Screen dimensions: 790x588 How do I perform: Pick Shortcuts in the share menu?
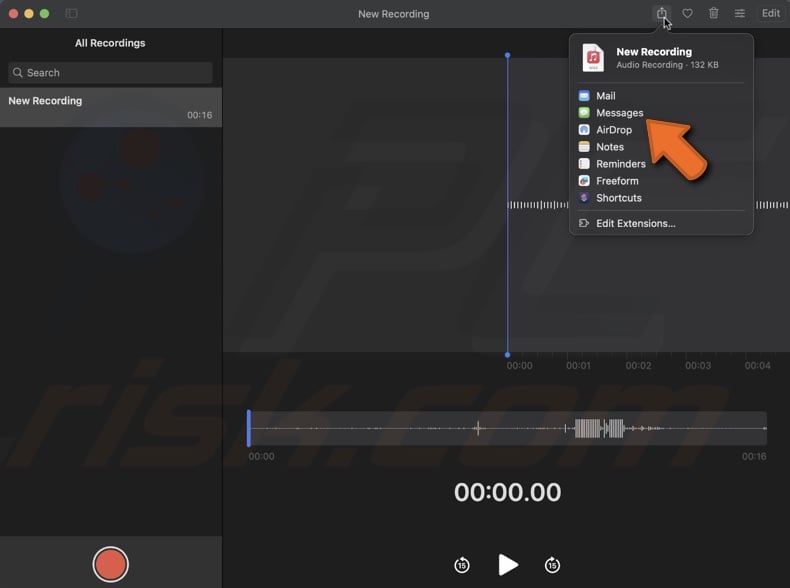(x=618, y=198)
